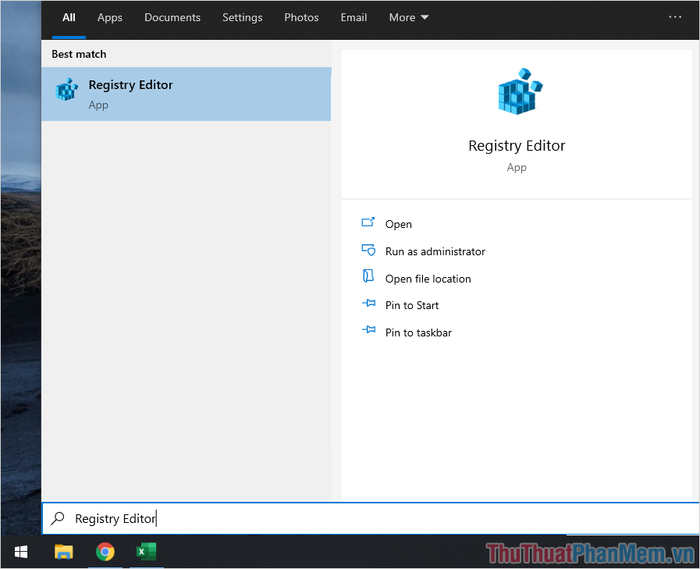700x569 pixels.
Task: Select Registry Editor best match result
Action: click(186, 94)
